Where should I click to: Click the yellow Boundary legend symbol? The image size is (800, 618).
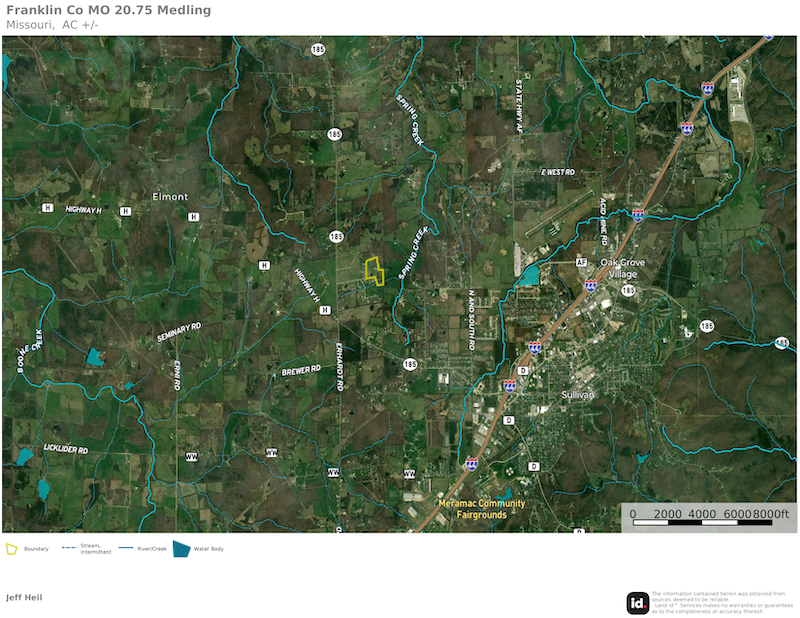tap(12, 549)
